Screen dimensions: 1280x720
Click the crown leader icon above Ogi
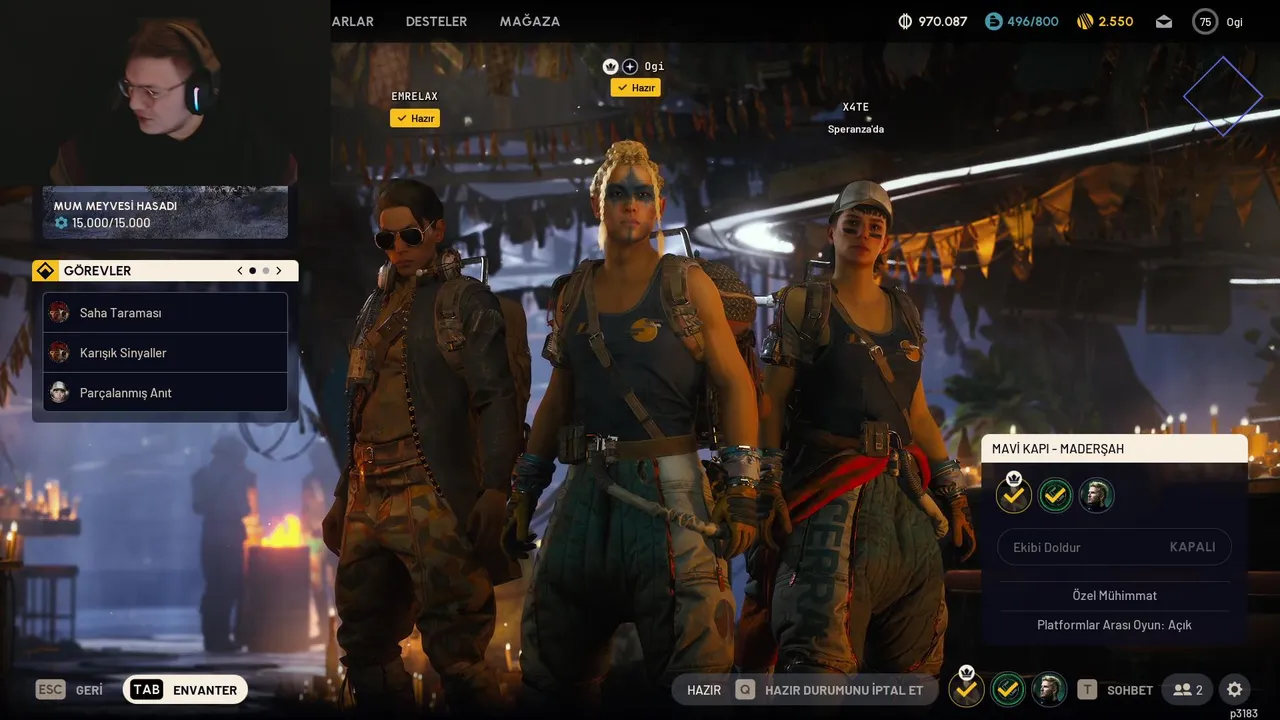click(611, 66)
